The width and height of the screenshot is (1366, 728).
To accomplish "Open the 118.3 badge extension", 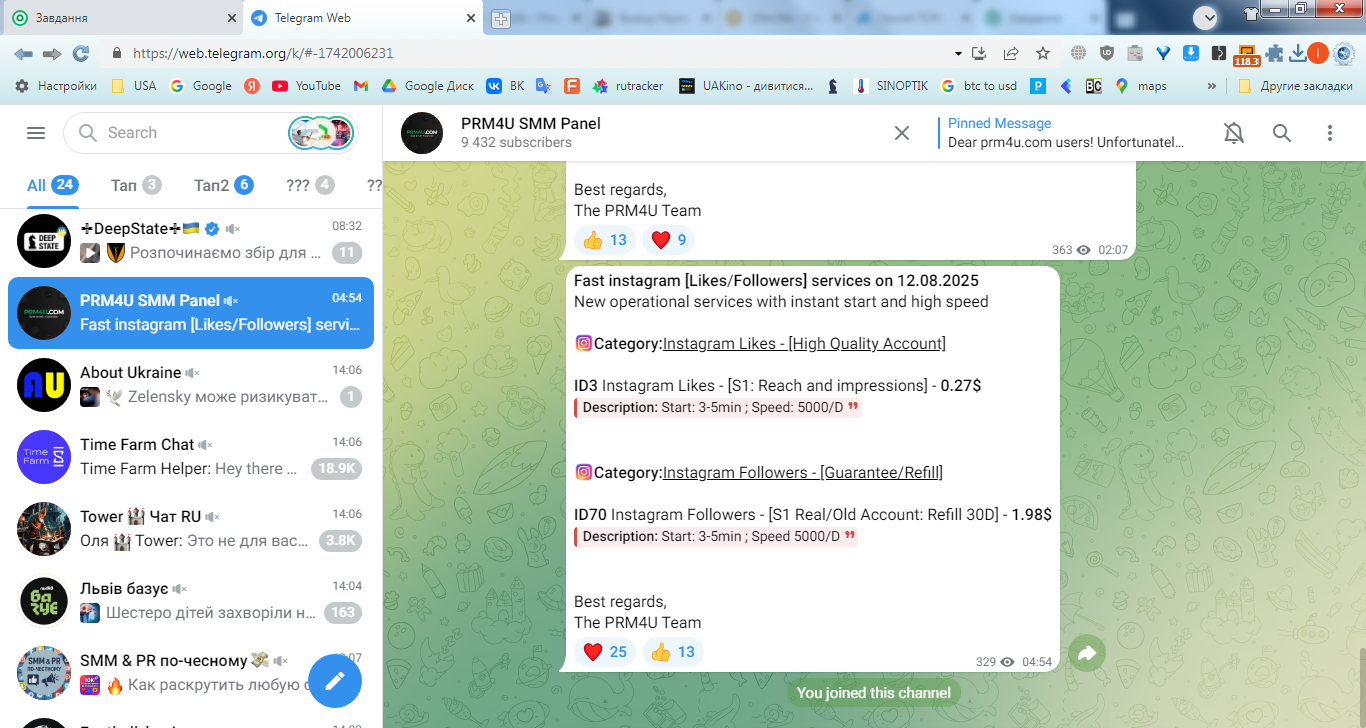I will (1246, 55).
